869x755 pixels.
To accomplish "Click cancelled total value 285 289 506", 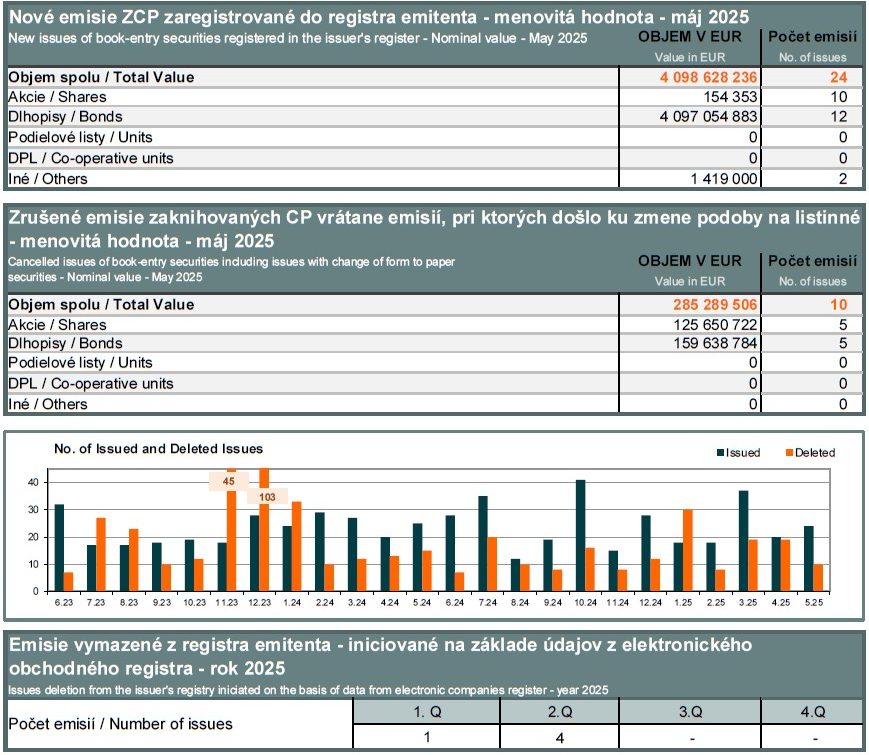I will tap(714, 304).
